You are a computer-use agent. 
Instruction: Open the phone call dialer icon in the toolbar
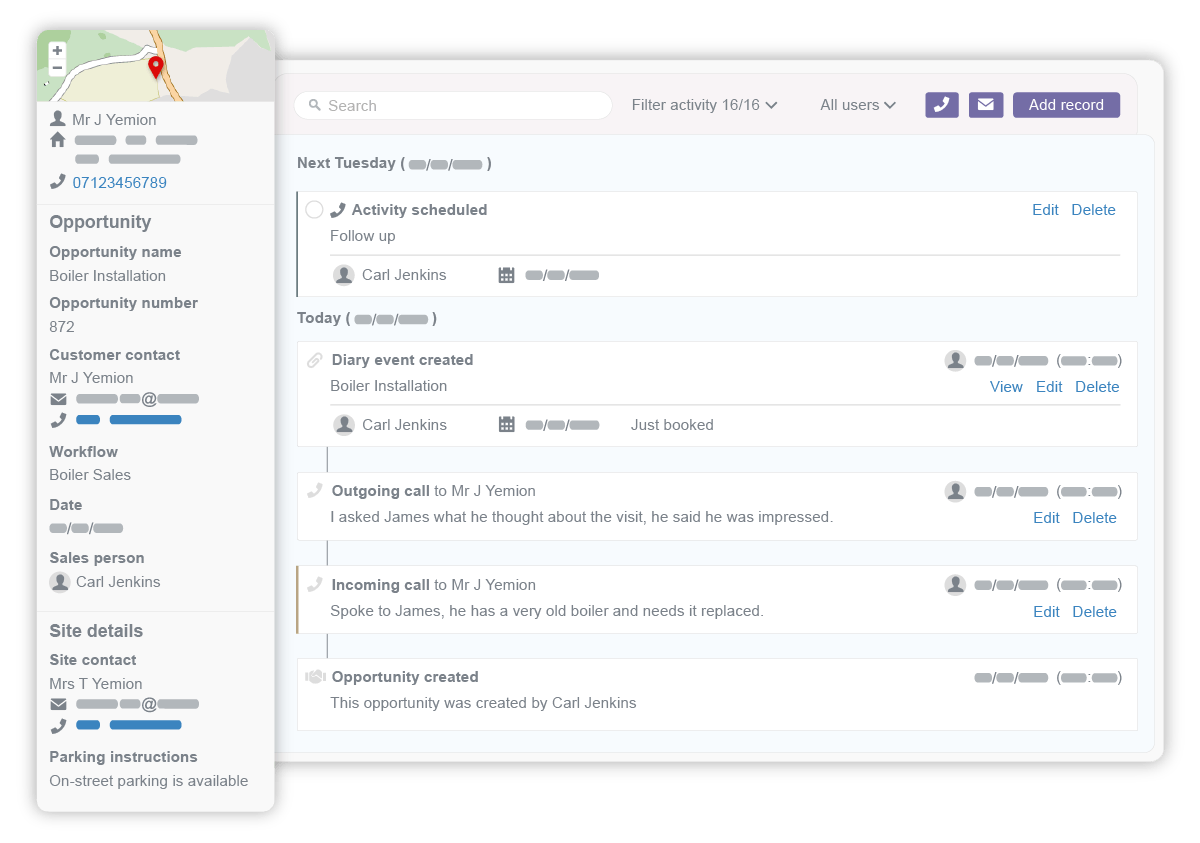[941, 105]
